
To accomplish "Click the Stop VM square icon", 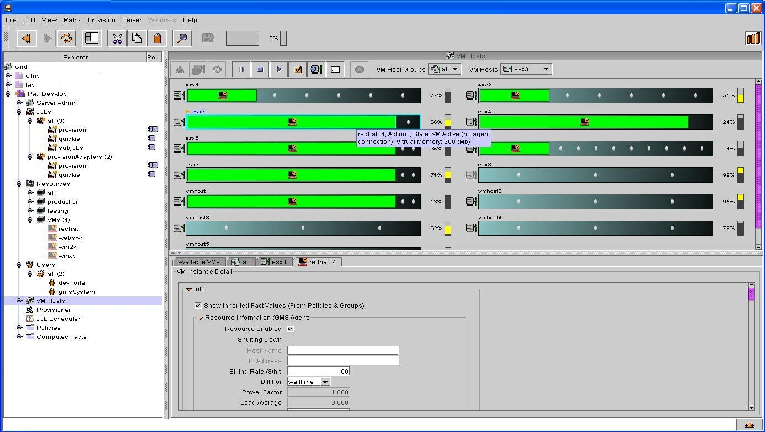I will click(260, 69).
